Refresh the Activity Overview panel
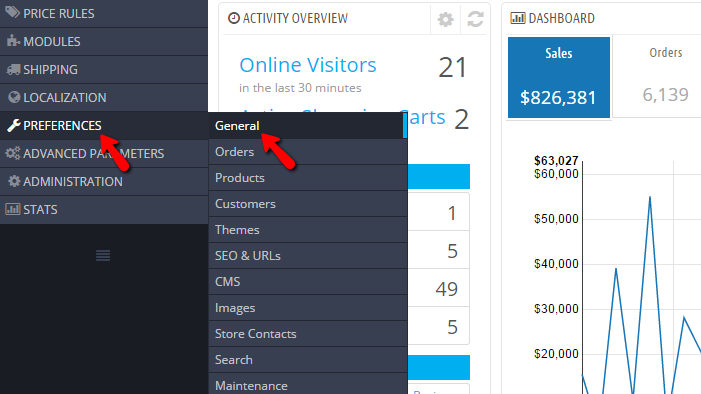 (475, 19)
